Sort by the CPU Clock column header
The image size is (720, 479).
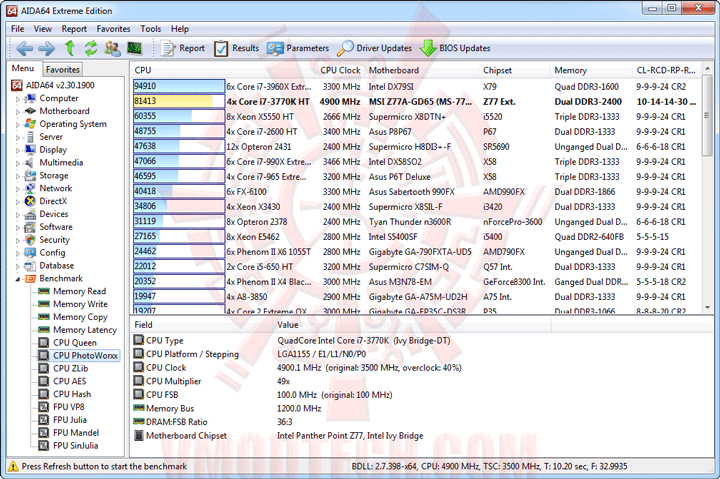click(340, 70)
